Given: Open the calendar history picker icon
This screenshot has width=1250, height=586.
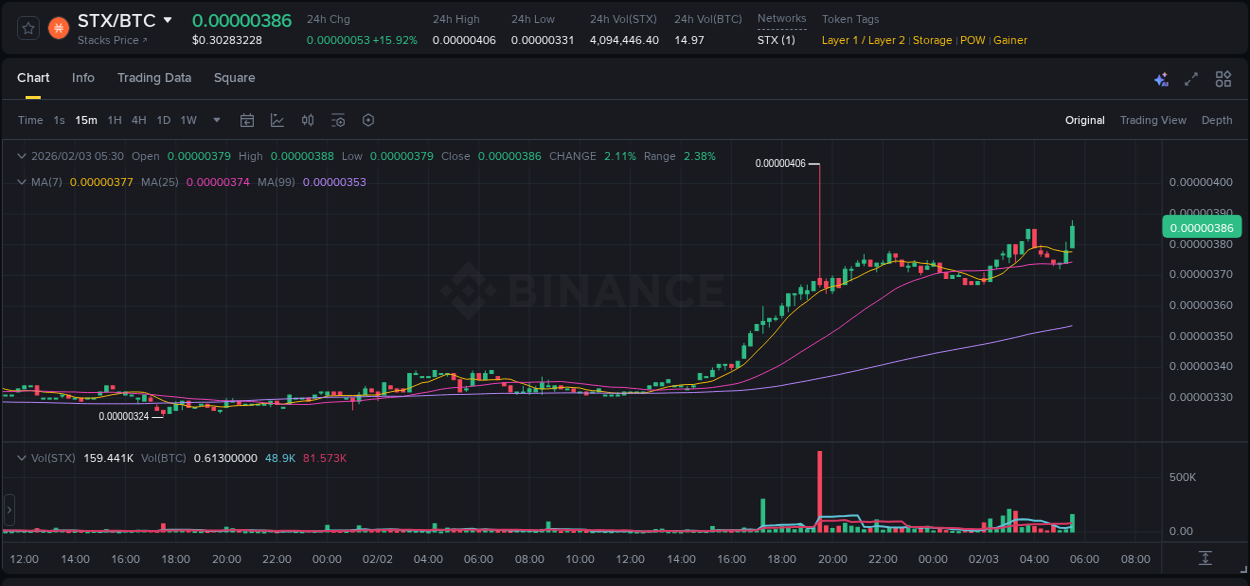Looking at the screenshot, I should 247,120.
